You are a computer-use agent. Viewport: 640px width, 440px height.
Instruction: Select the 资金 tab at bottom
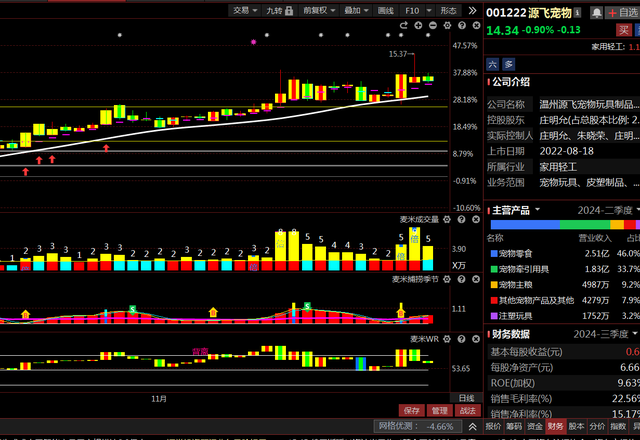(x=536, y=426)
